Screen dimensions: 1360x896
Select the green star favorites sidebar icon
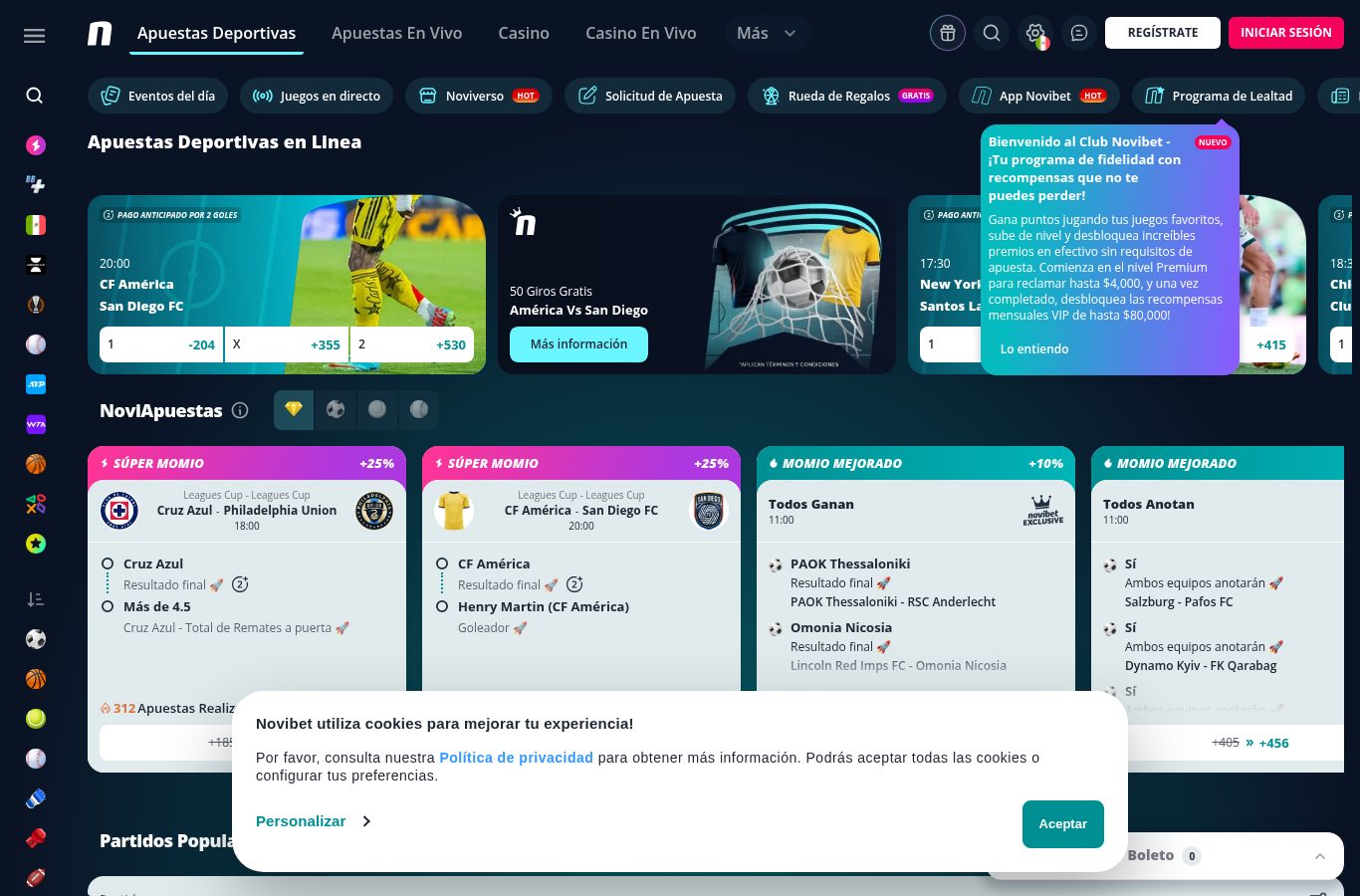point(36,544)
